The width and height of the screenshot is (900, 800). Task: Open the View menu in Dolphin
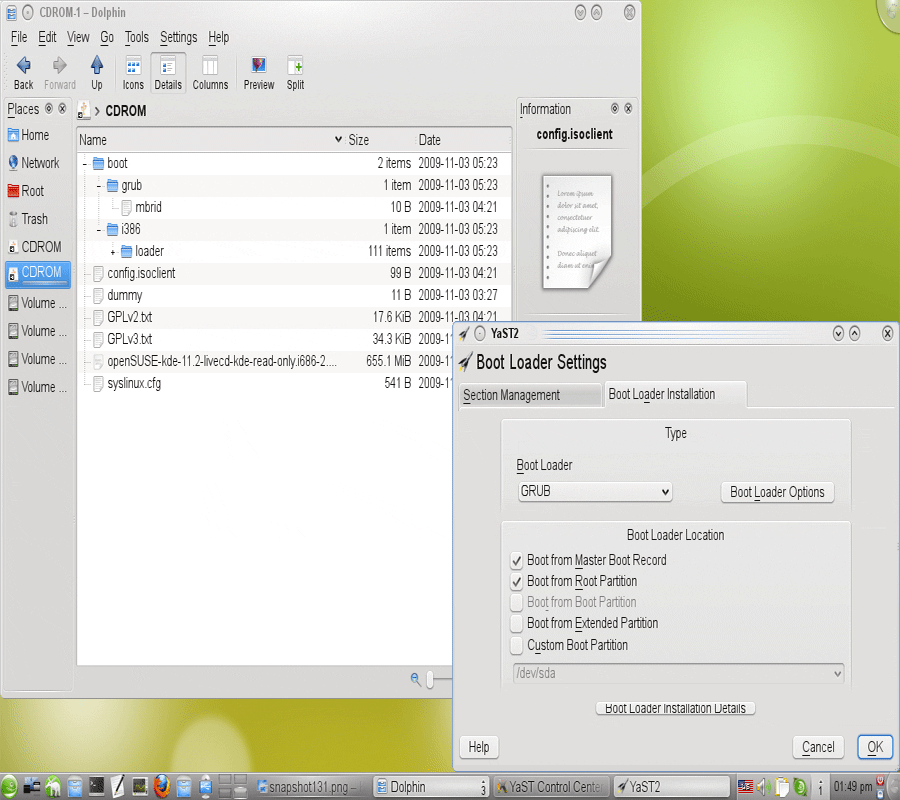click(x=78, y=37)
